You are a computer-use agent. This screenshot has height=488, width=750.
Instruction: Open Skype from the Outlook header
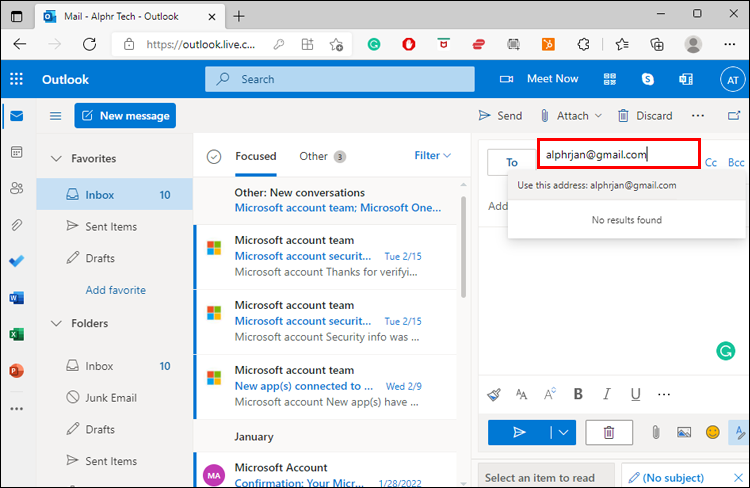[648, 79]
